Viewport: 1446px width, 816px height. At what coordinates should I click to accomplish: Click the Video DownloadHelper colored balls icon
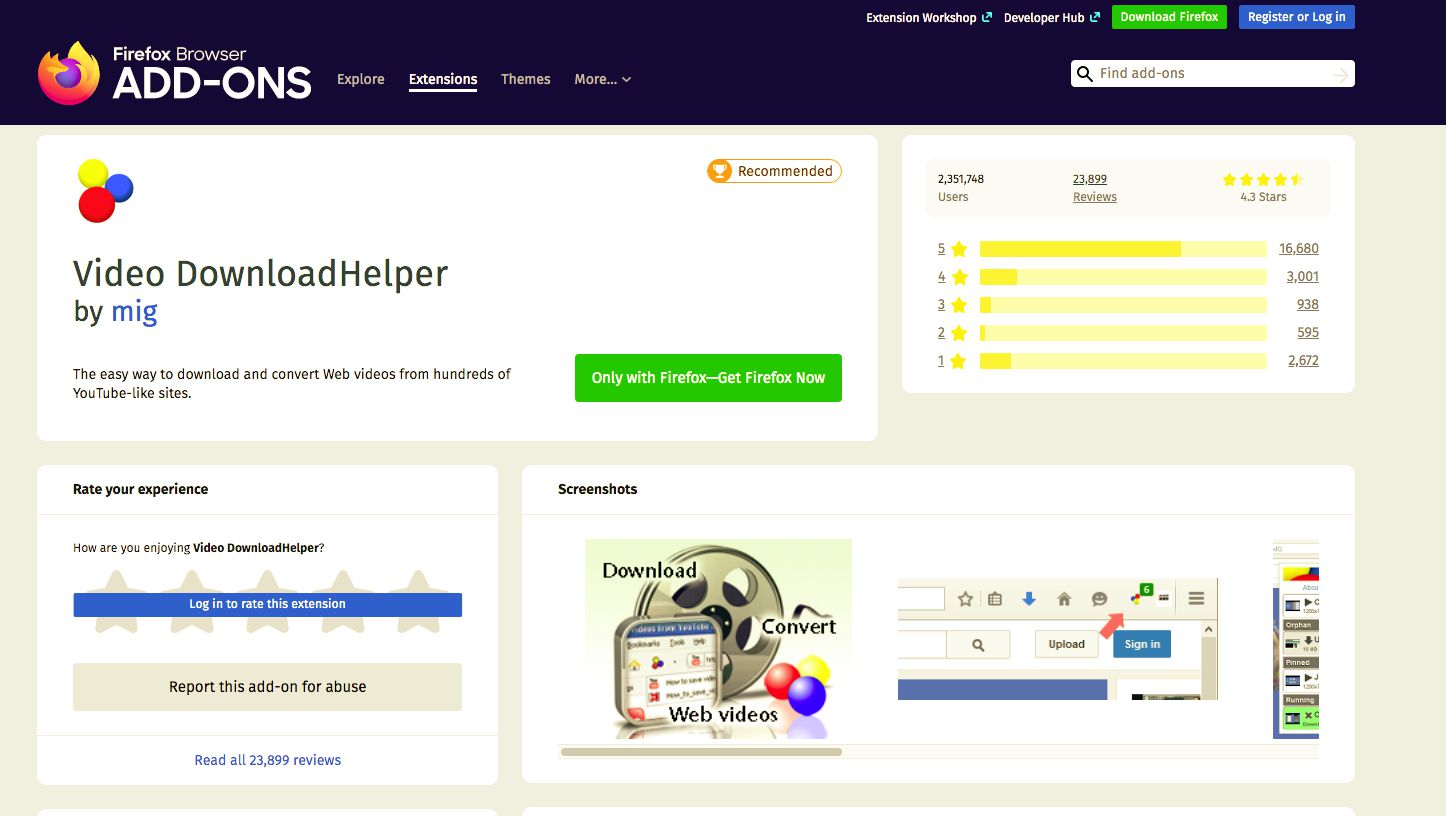point(105,190)
